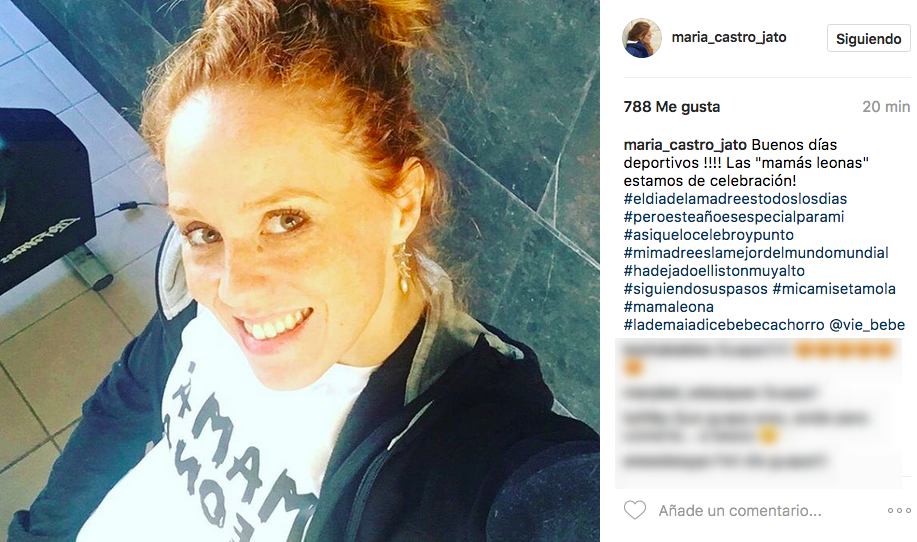
Task: View the 788 Me gusta likes list
Action: coord(671,107)
